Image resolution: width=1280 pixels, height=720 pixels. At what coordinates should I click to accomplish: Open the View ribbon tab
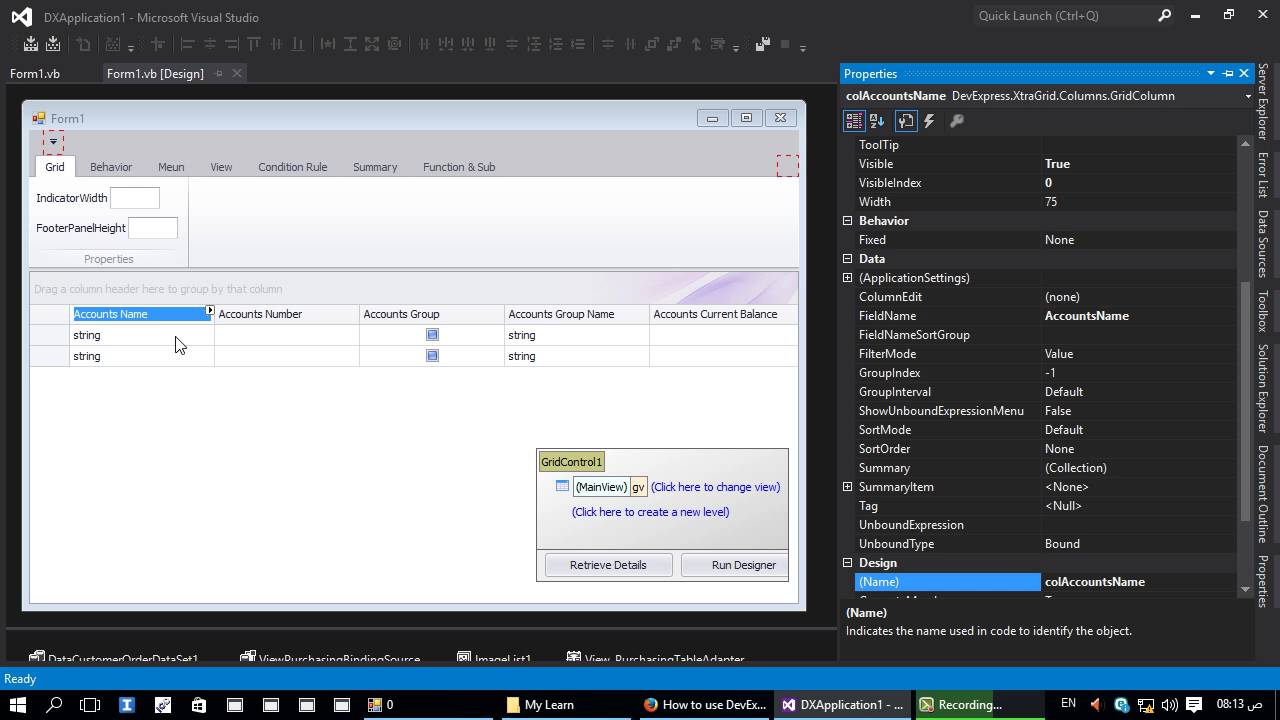coord(221,167)
